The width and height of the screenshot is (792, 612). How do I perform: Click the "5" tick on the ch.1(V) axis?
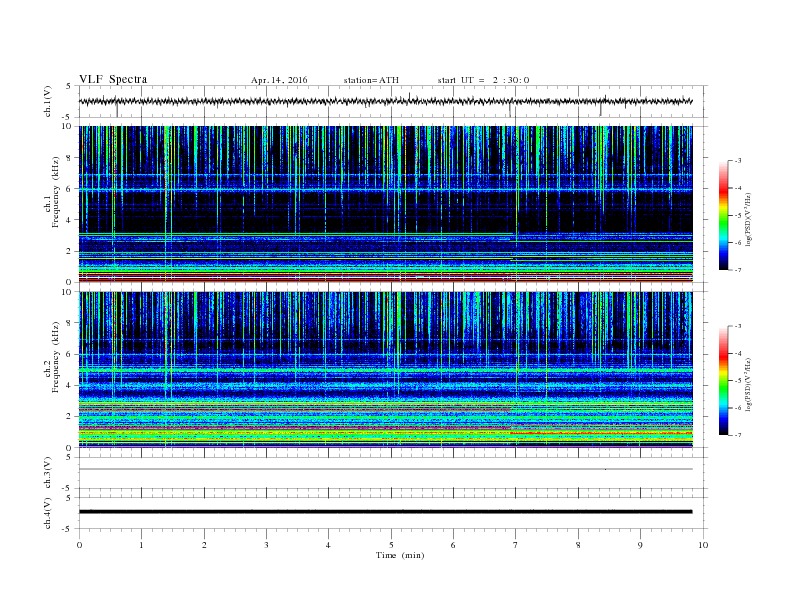69,86
